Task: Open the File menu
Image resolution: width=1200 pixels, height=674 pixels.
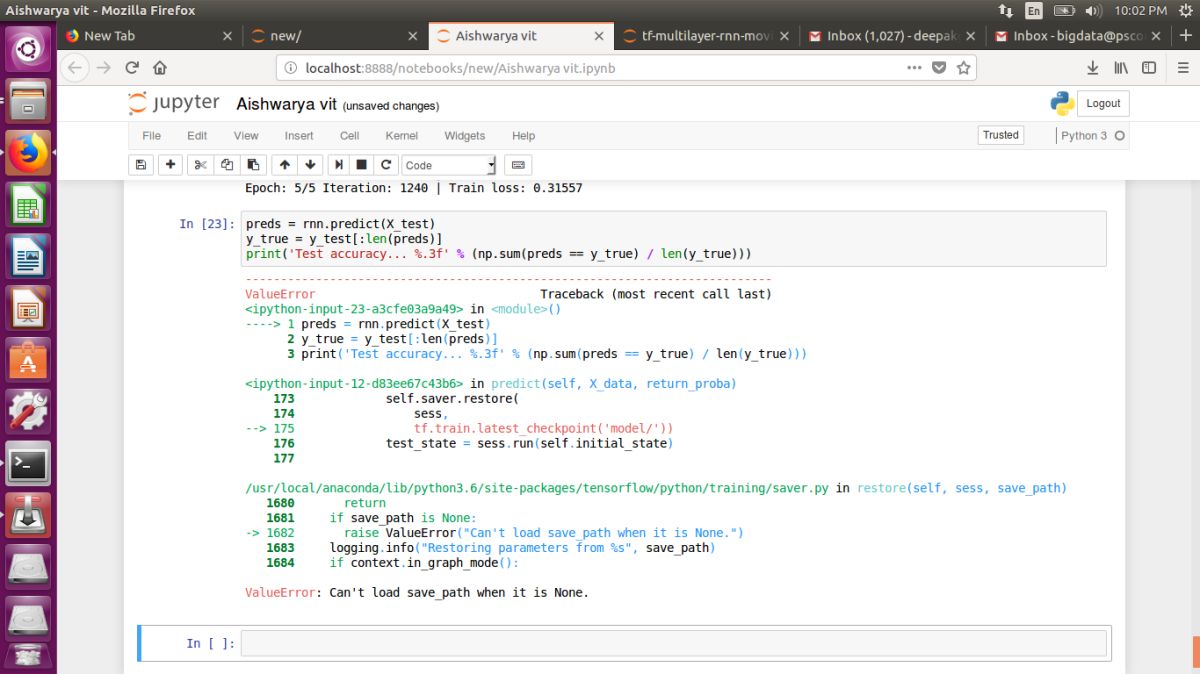Action: 151,136
